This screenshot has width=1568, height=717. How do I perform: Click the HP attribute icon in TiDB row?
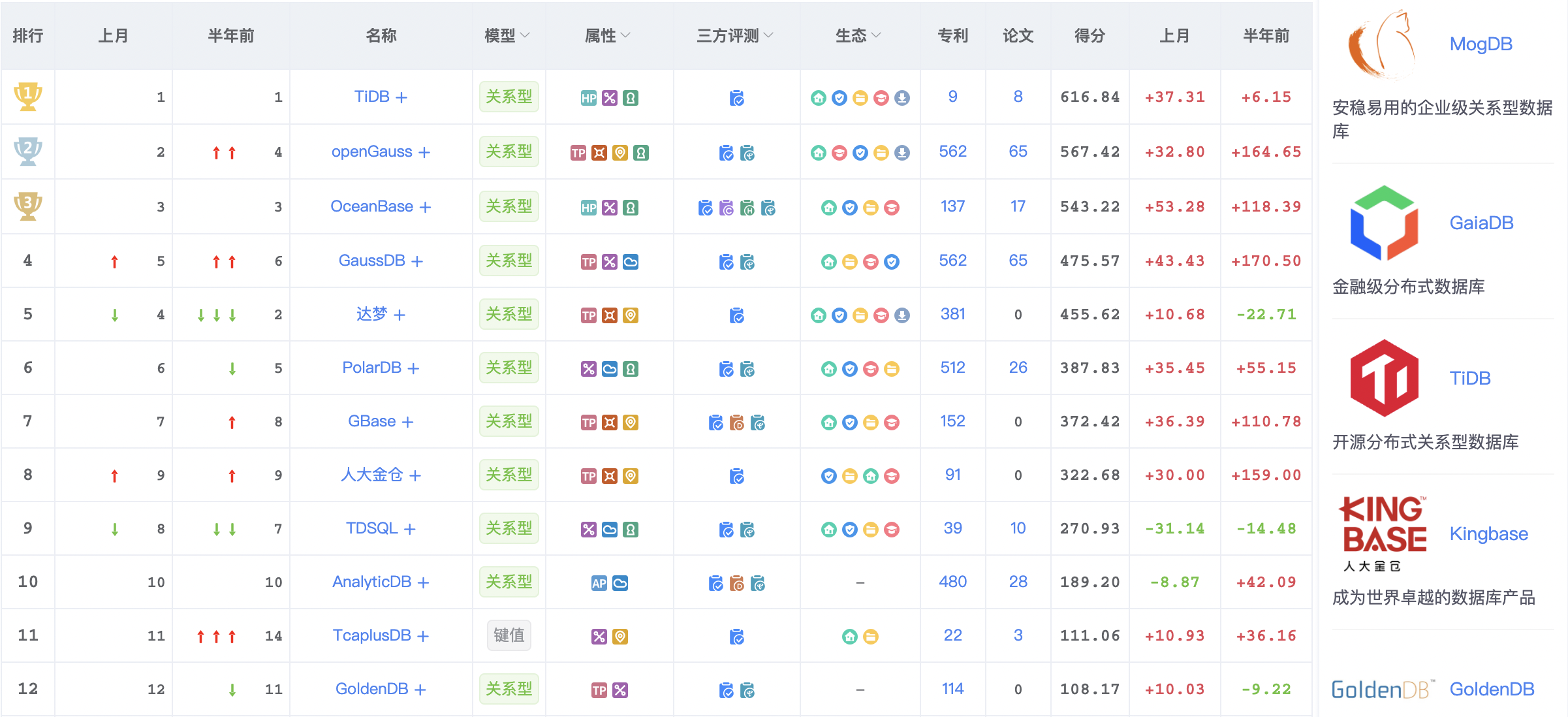pyautogui.click(x=588, y=98)
